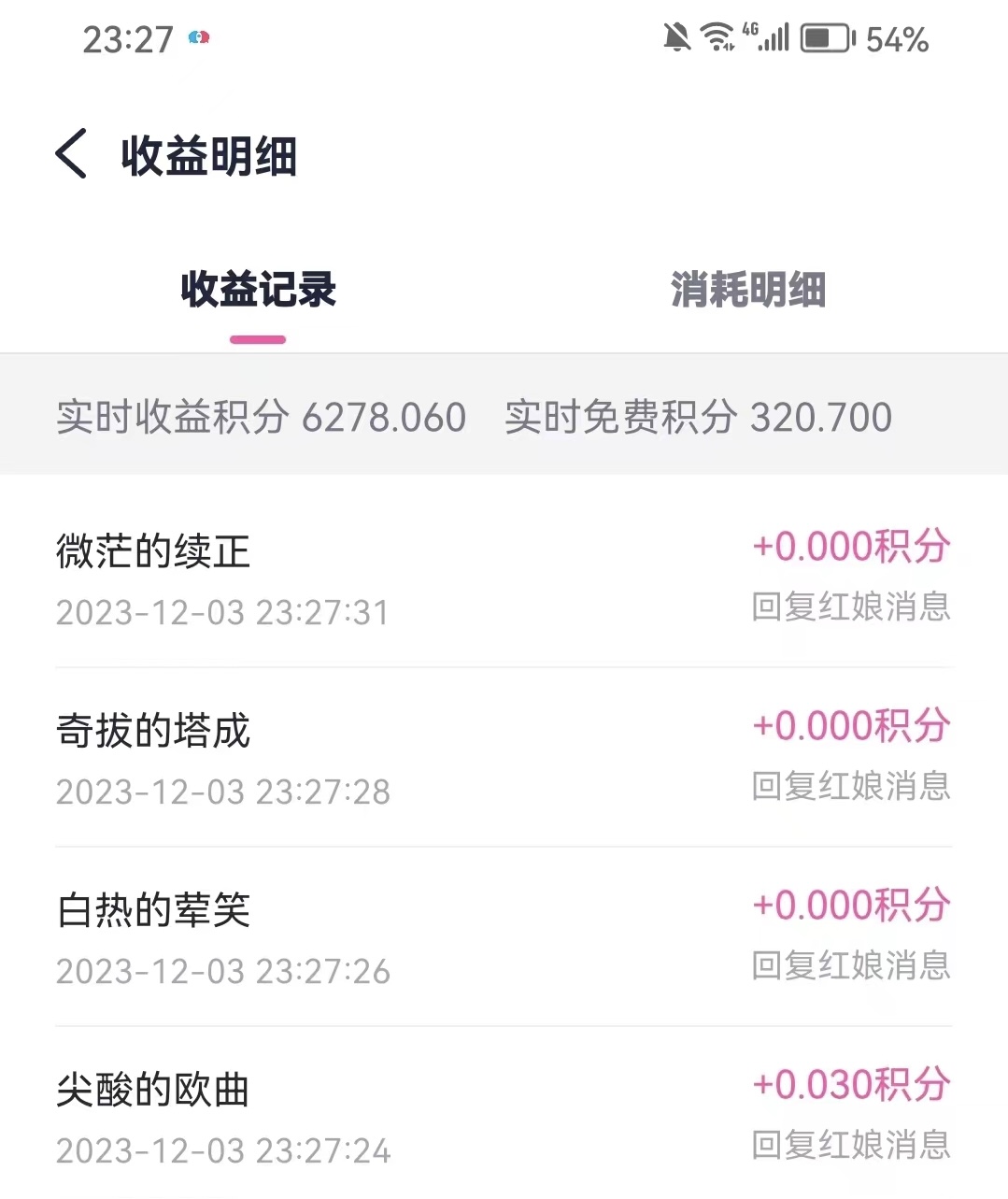Switch to the 收益记录 tab
Viewport: 1008px width, 1199px height.
point(258,290)
